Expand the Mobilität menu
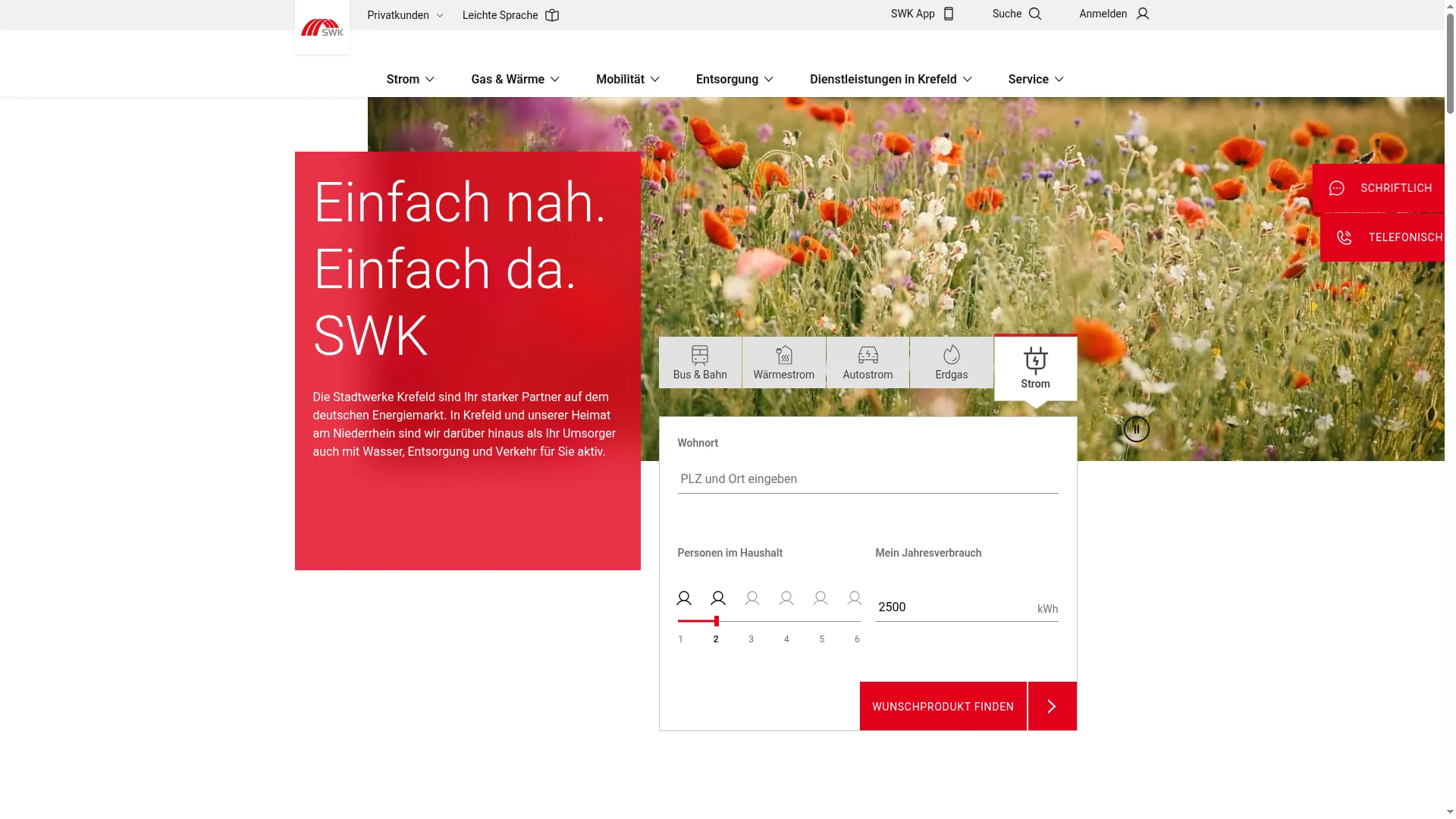This screenshot has height=819, width=1456. point(628,79)
